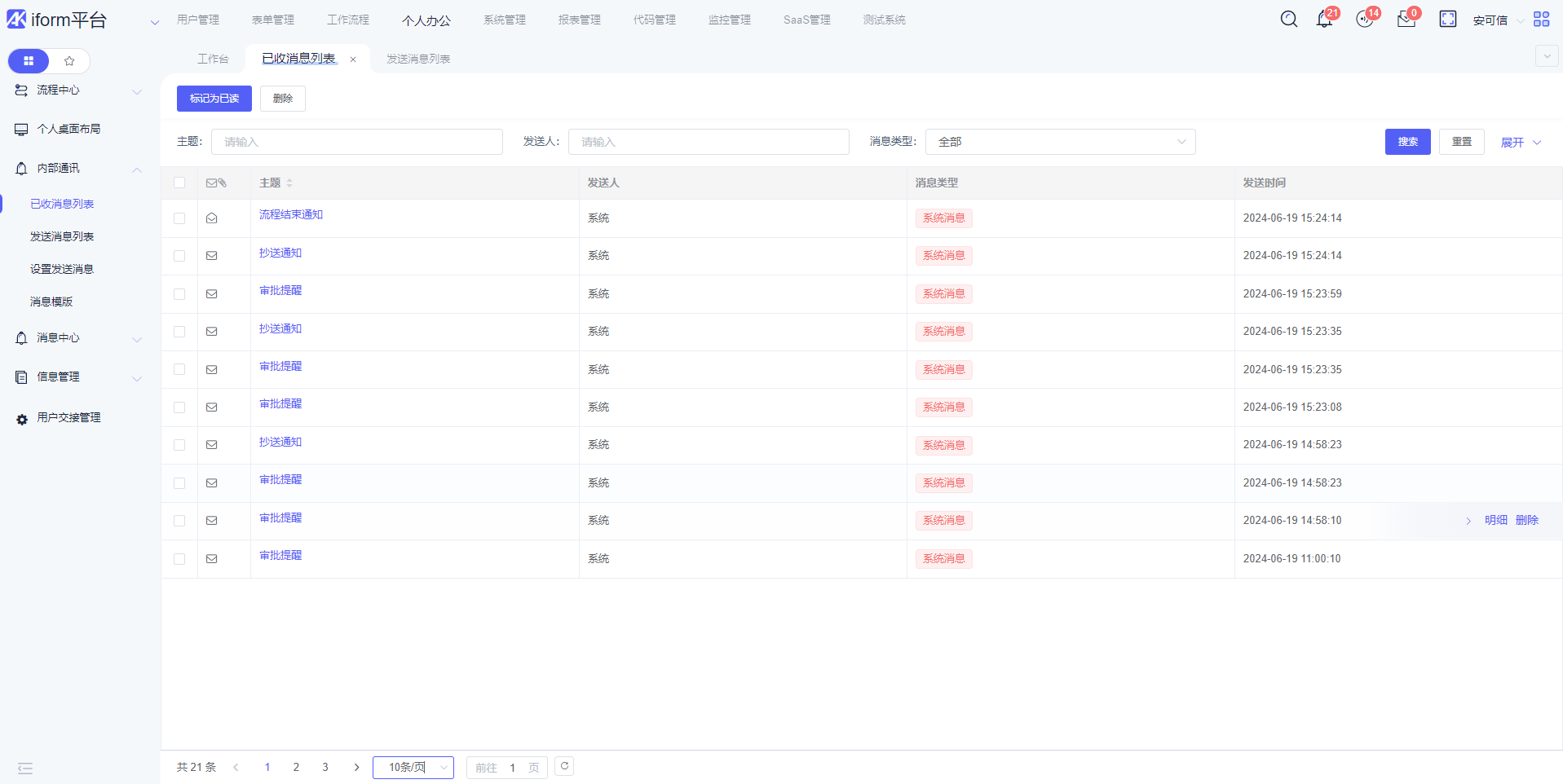Viewport: 1563px width, 784px height.
Task: Check the 流程结束通知 row checkbox
Action: [x=179, y=218]
